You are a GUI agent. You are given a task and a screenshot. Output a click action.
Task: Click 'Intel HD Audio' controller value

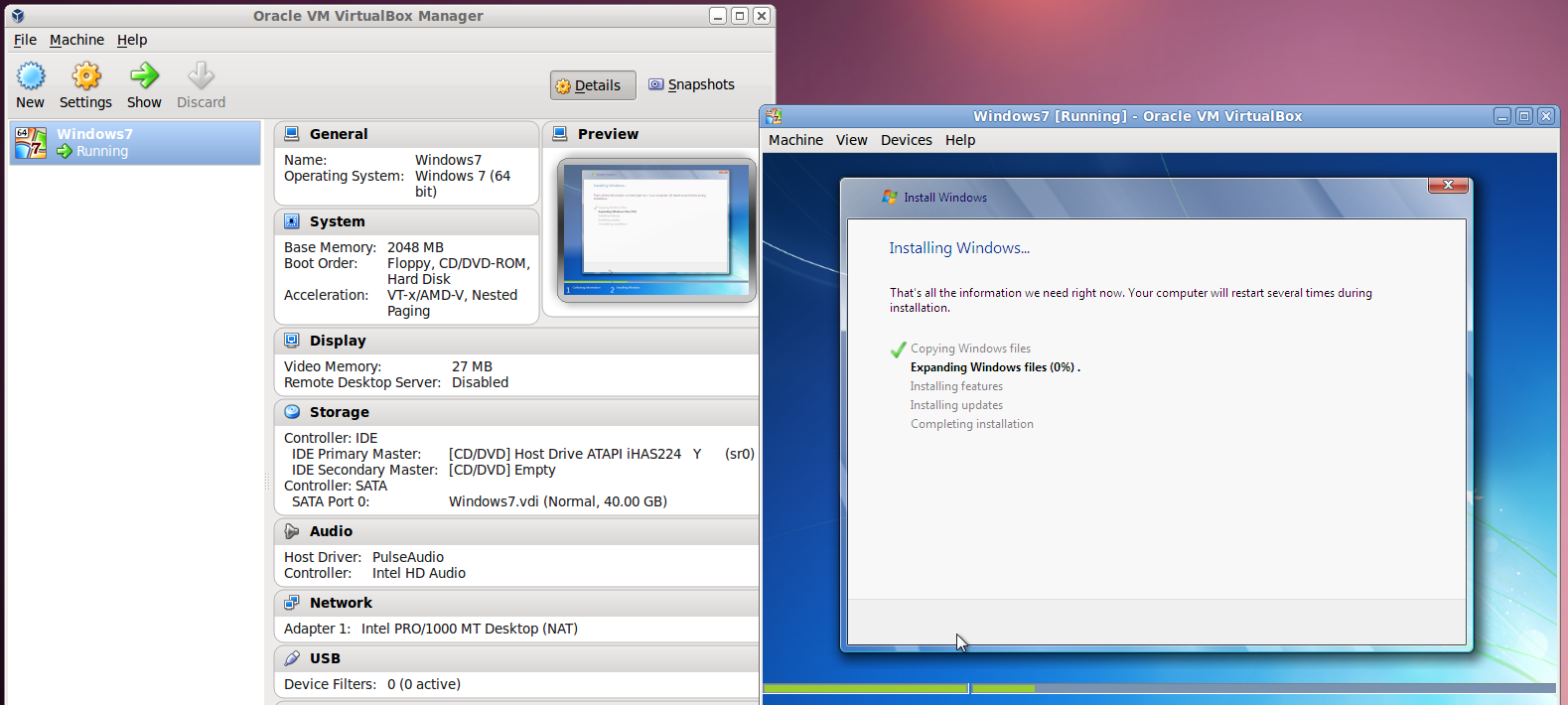pos(419,573)
